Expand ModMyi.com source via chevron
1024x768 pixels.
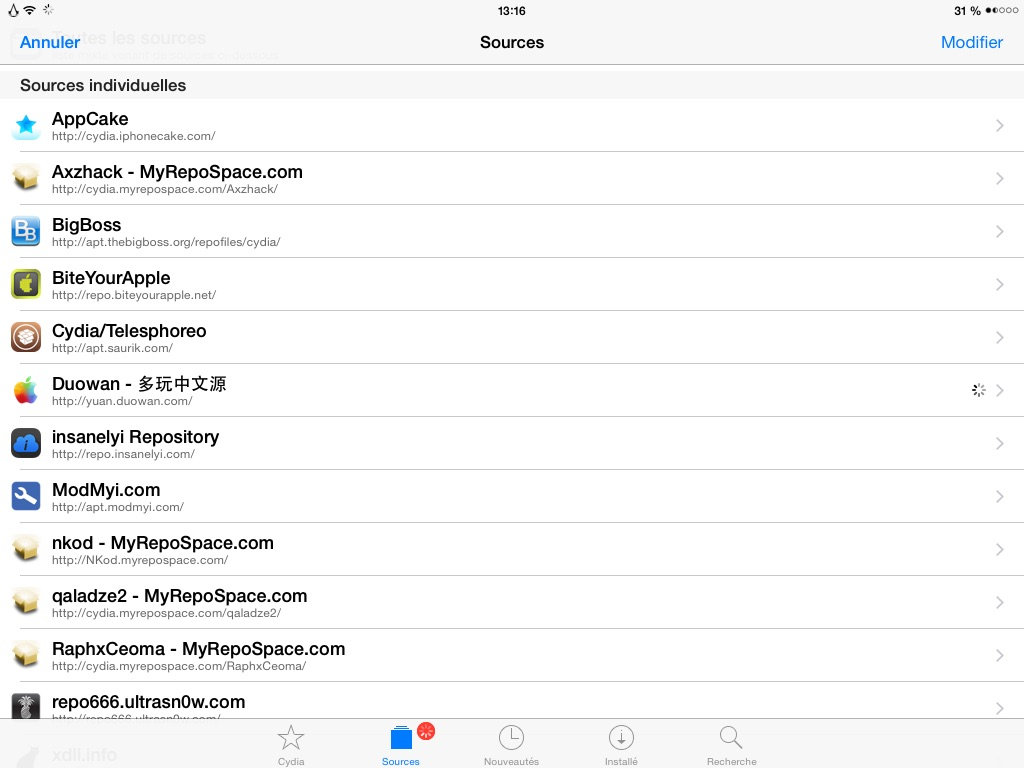[x=1000, y=496]
